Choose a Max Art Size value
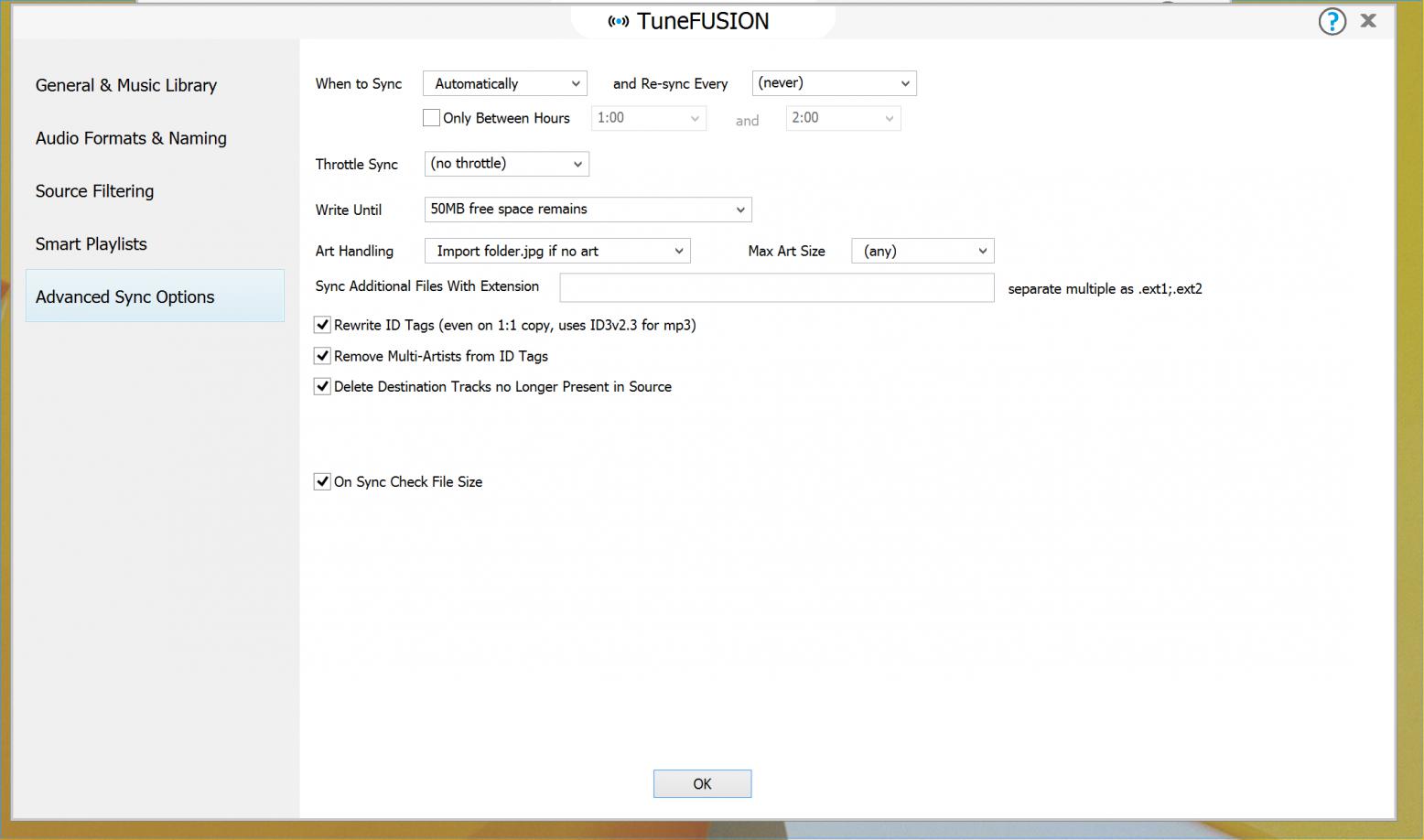1424x840 pixels. 922,251
